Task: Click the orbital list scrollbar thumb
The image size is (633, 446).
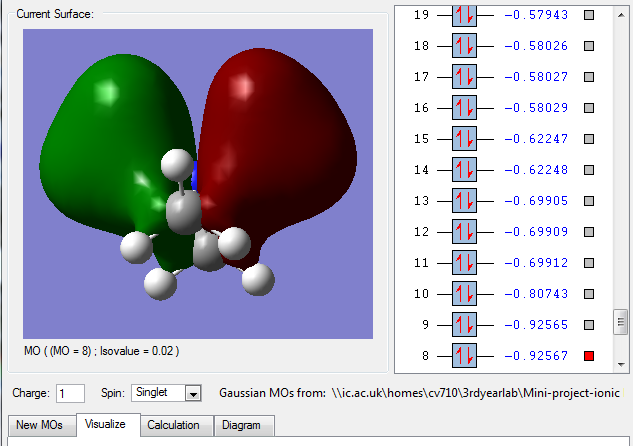Action: [x=621, y=322]
